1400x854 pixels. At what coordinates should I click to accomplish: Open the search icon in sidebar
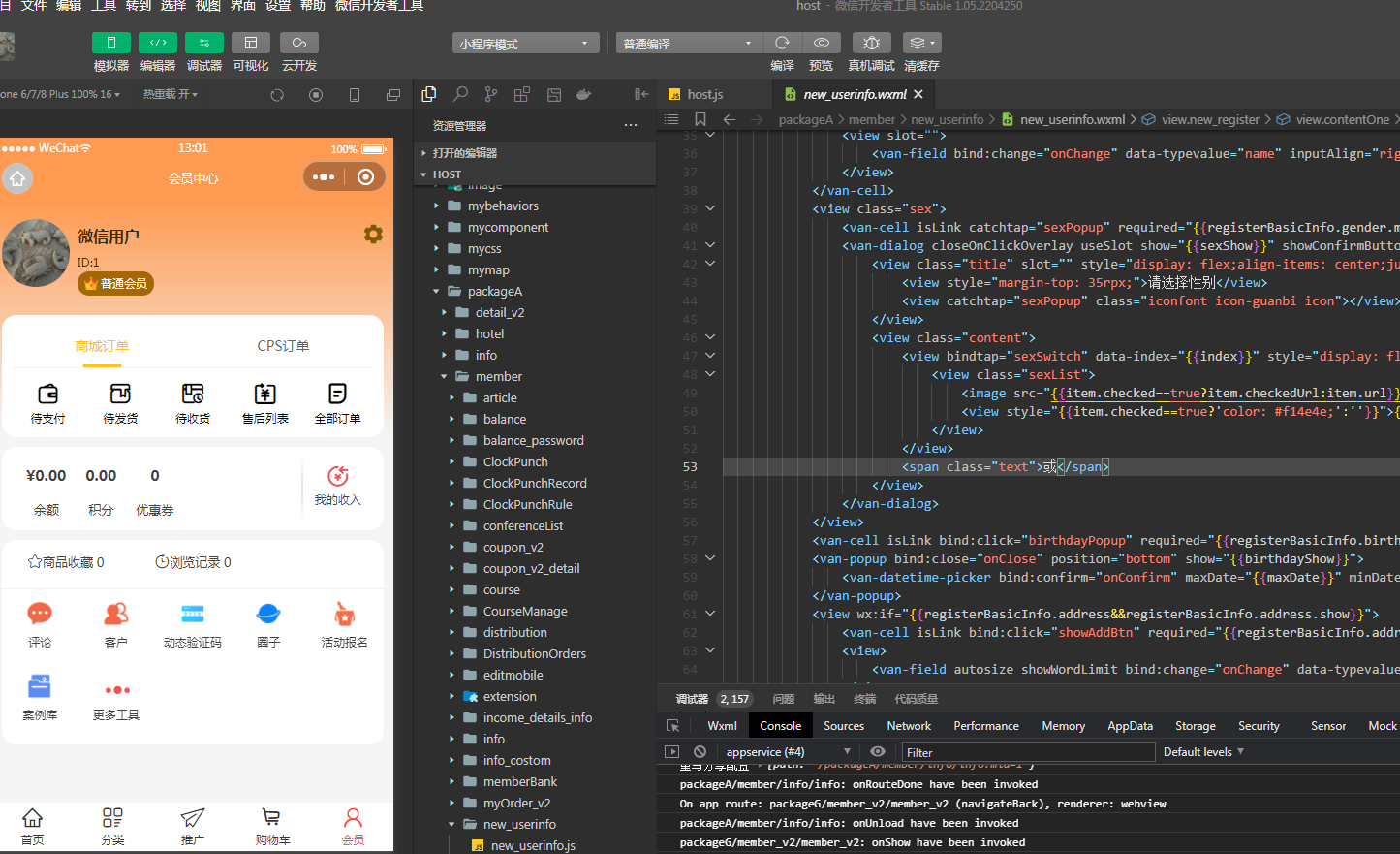pyautogui.click(x=460, y=94)
